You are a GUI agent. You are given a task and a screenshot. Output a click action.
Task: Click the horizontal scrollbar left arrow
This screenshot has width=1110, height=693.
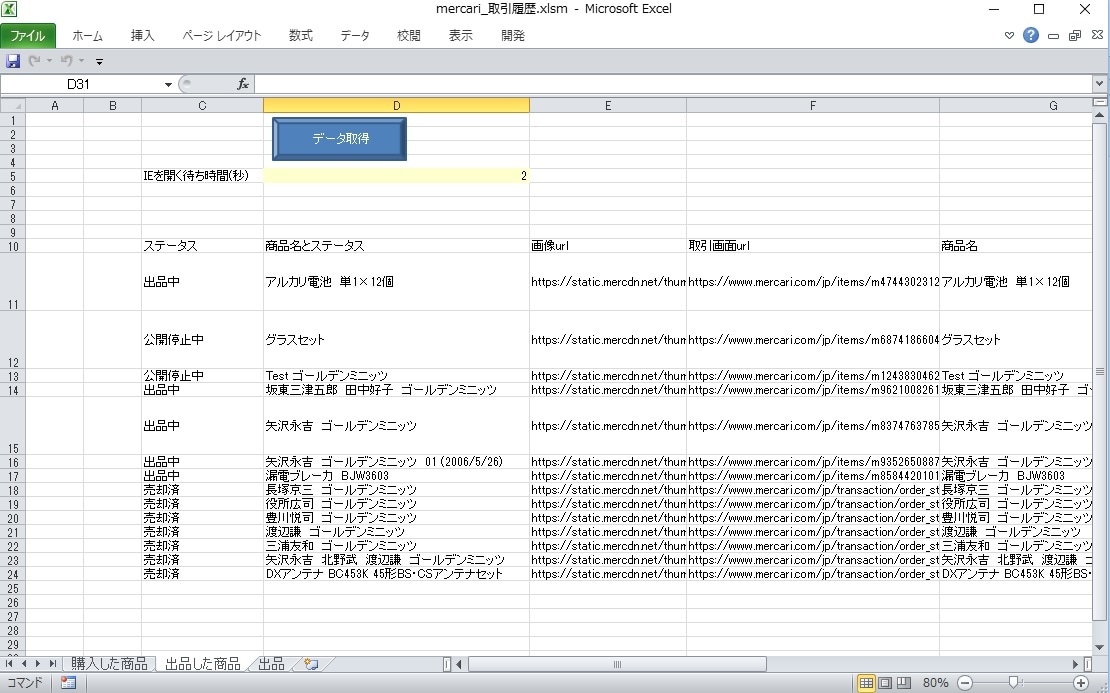click(459, 664)
